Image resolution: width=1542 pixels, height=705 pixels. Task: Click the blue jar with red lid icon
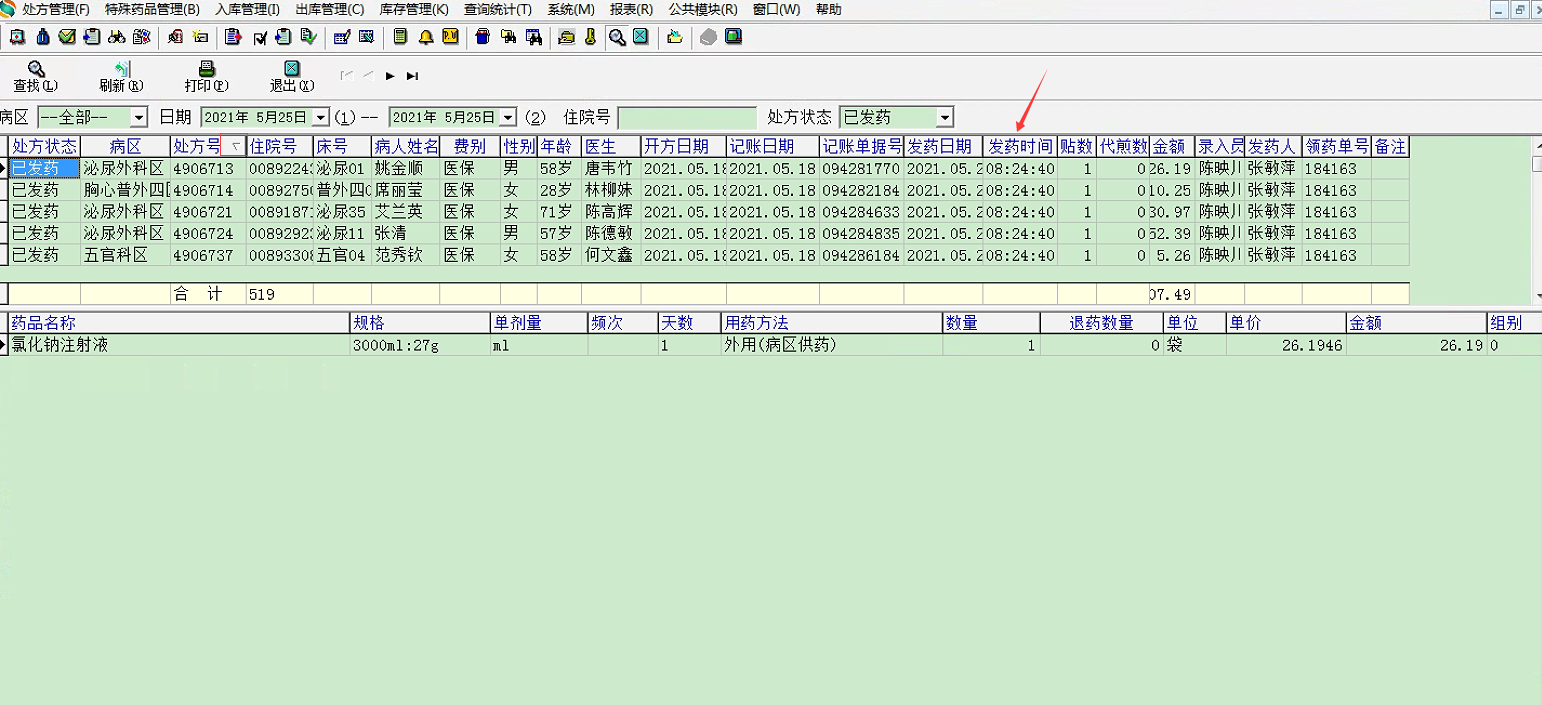(482, 37)
